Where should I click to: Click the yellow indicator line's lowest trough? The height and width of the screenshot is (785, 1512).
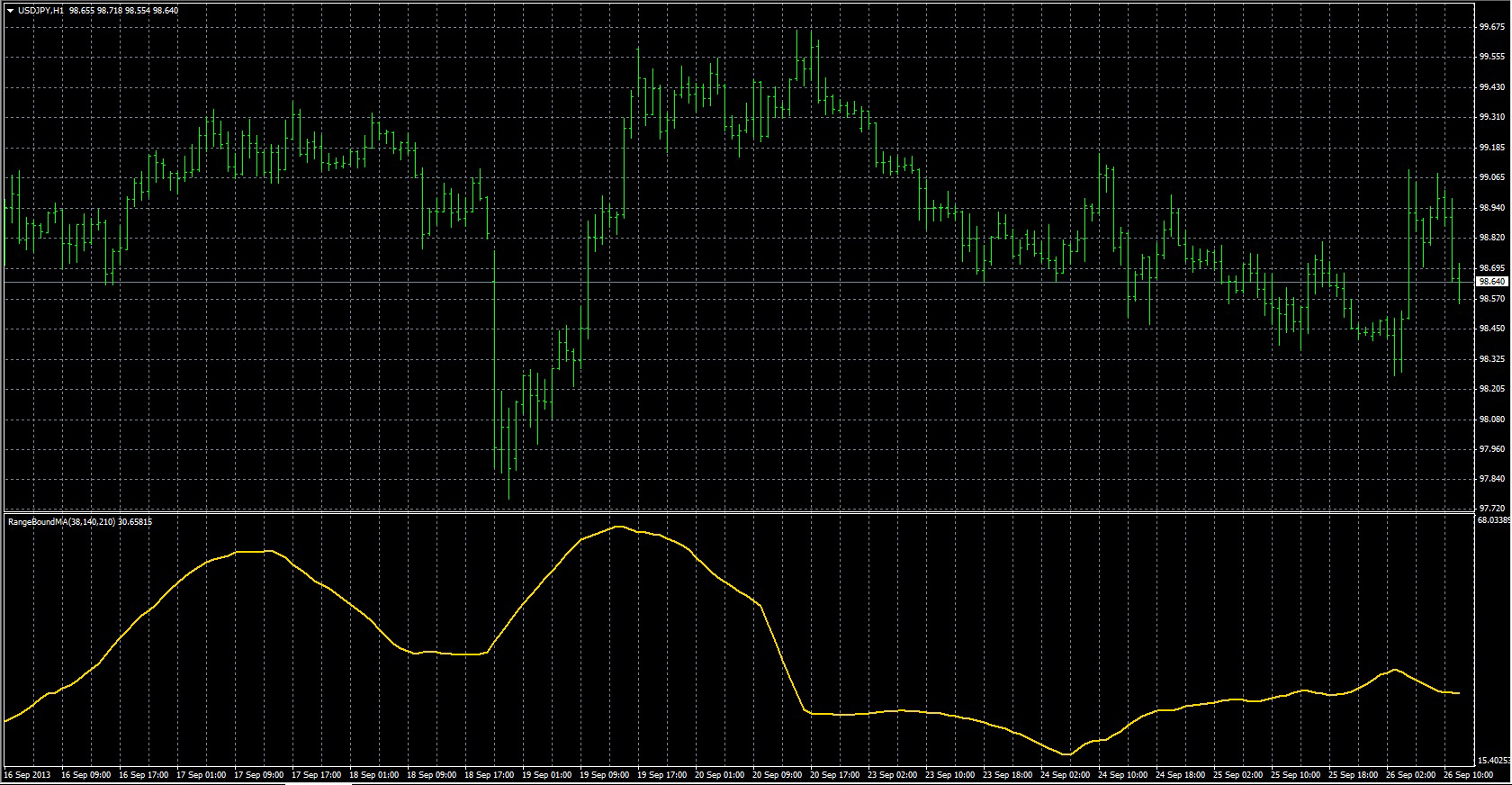(1066, 754)
